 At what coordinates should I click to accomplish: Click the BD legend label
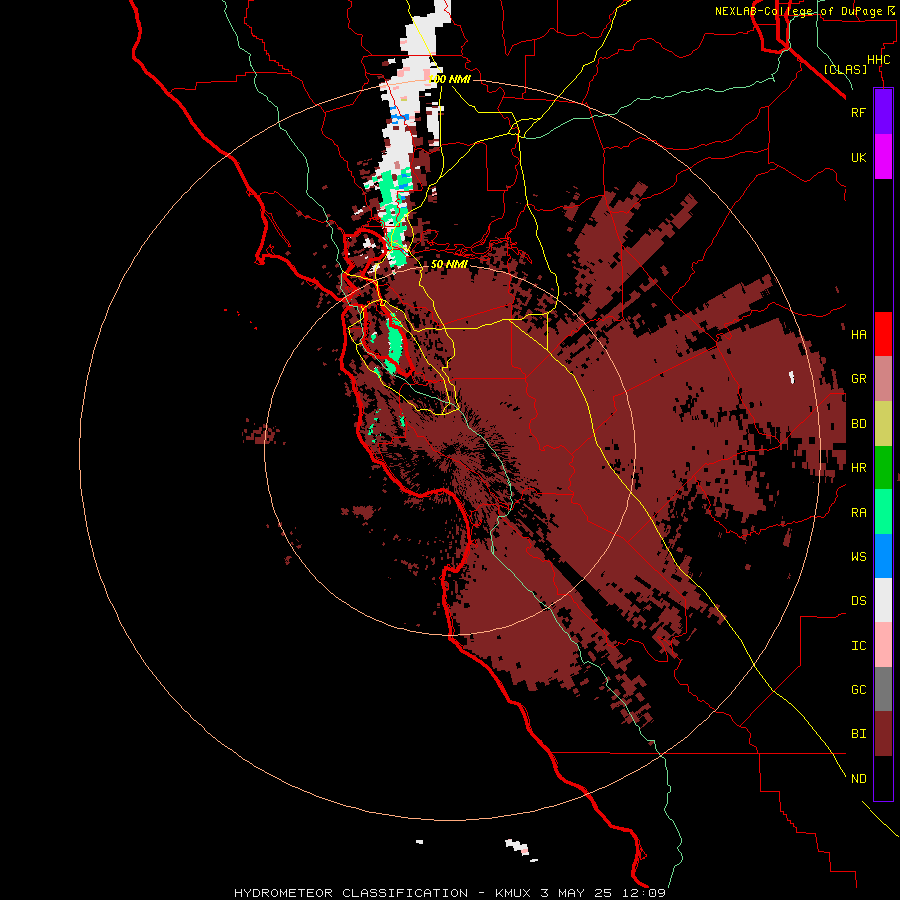pyautogui.click(x=858, y=424)
